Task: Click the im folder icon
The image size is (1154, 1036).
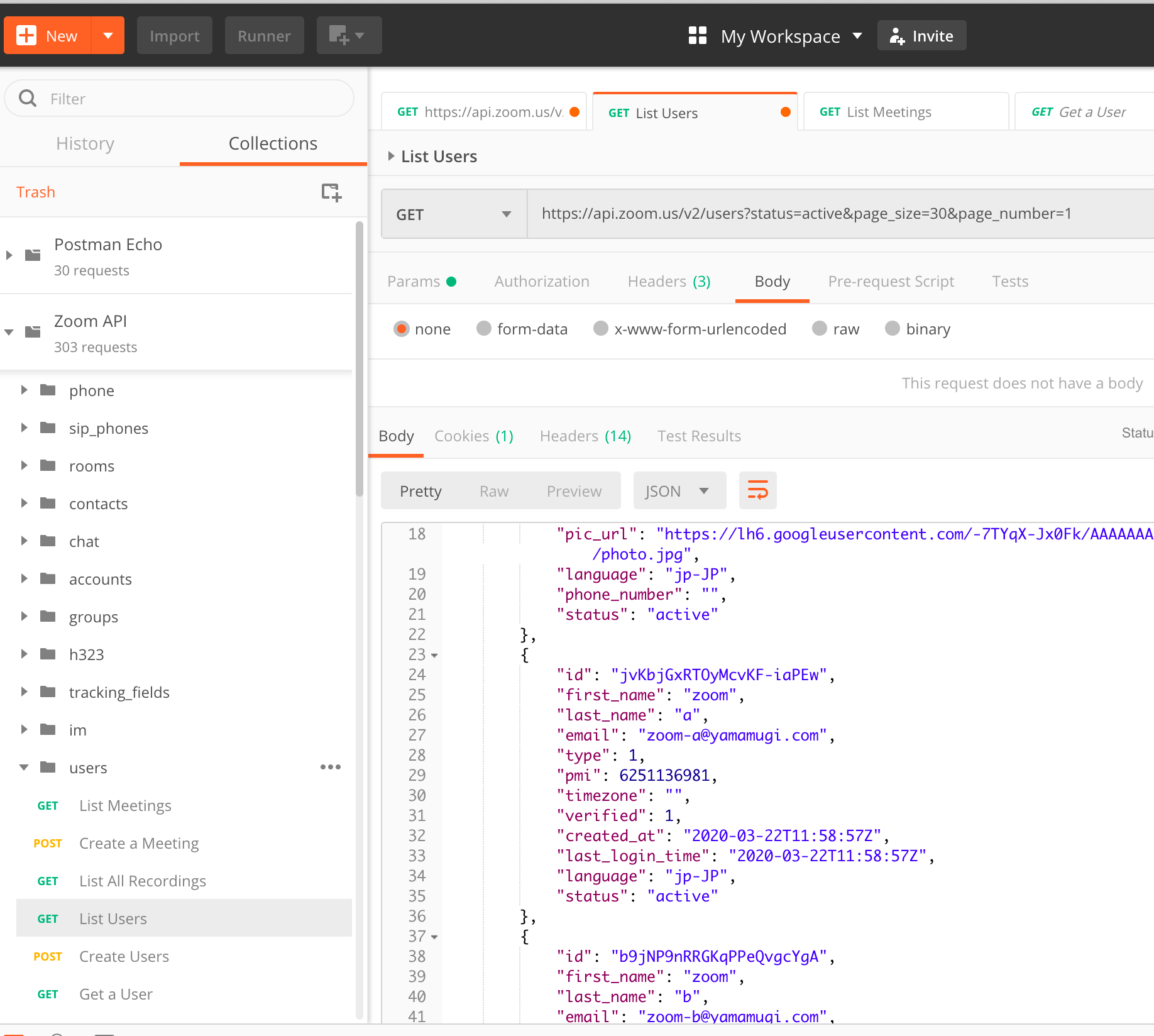Action: 48,729
